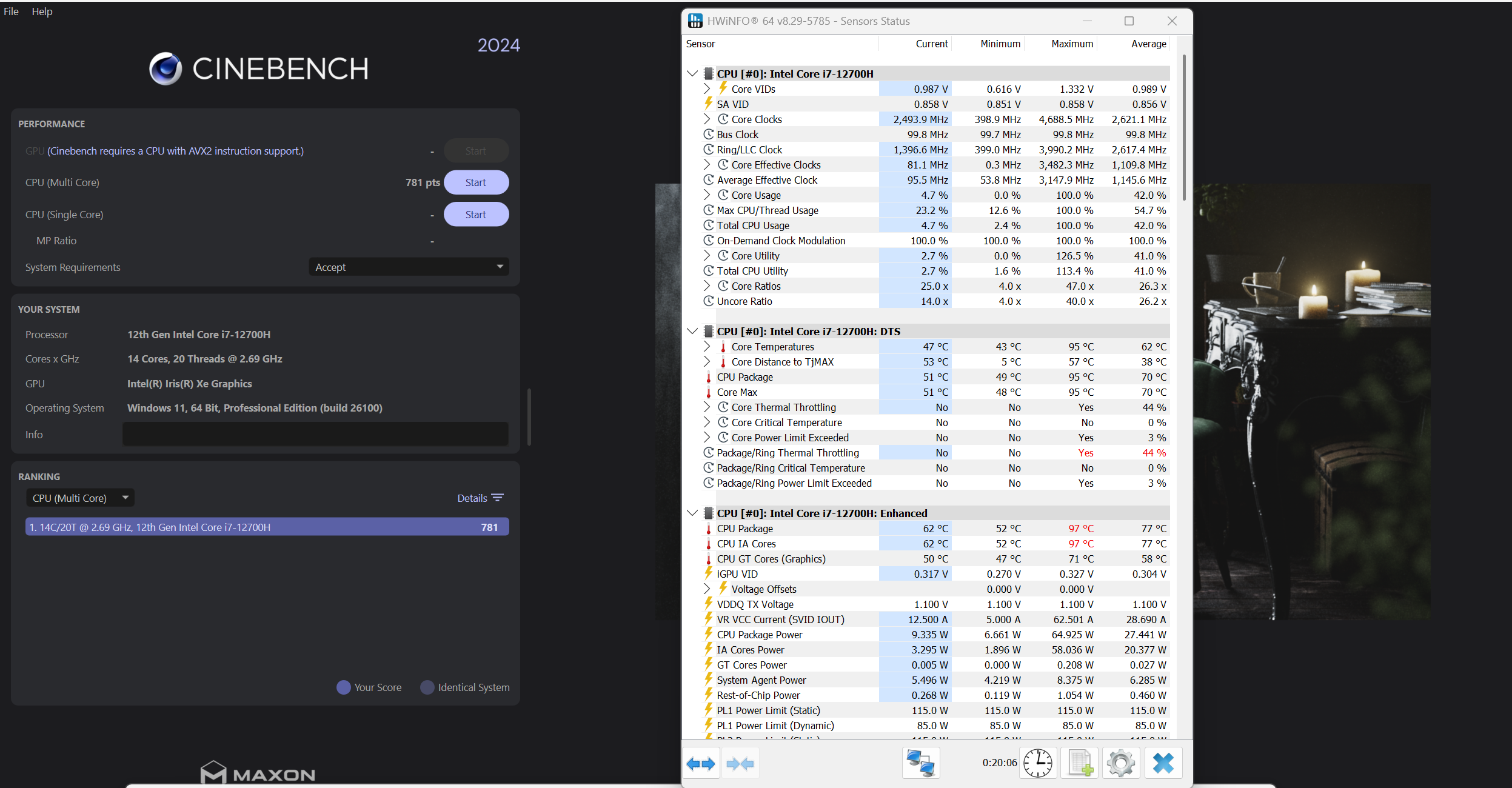Click the HWiNFO app icon in title bar
1512x788 pixels.
coord(695,21)
